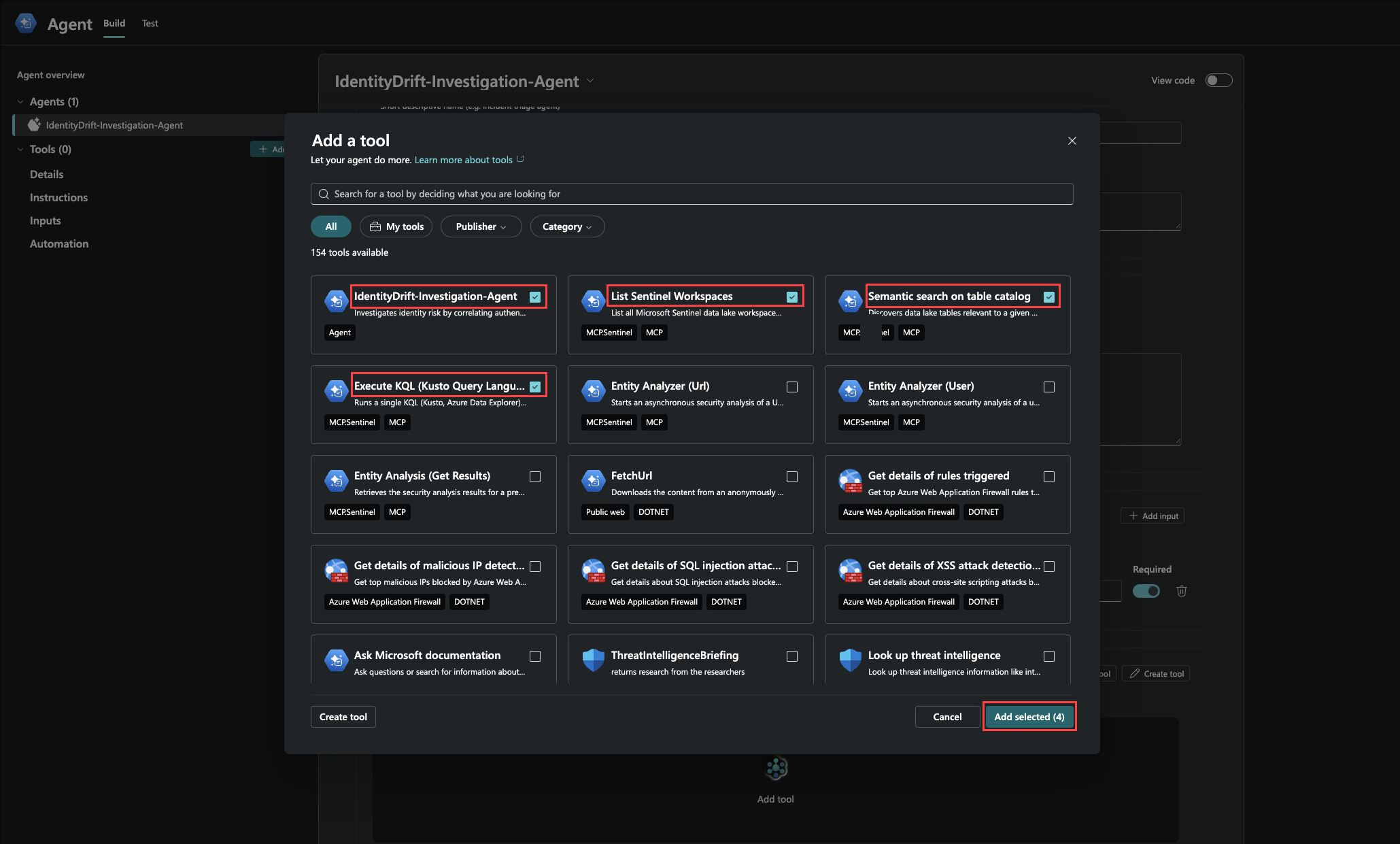1400x844 pixels.
Task: Collapse the Tools (0) tree section
Action: click(20, 149)
